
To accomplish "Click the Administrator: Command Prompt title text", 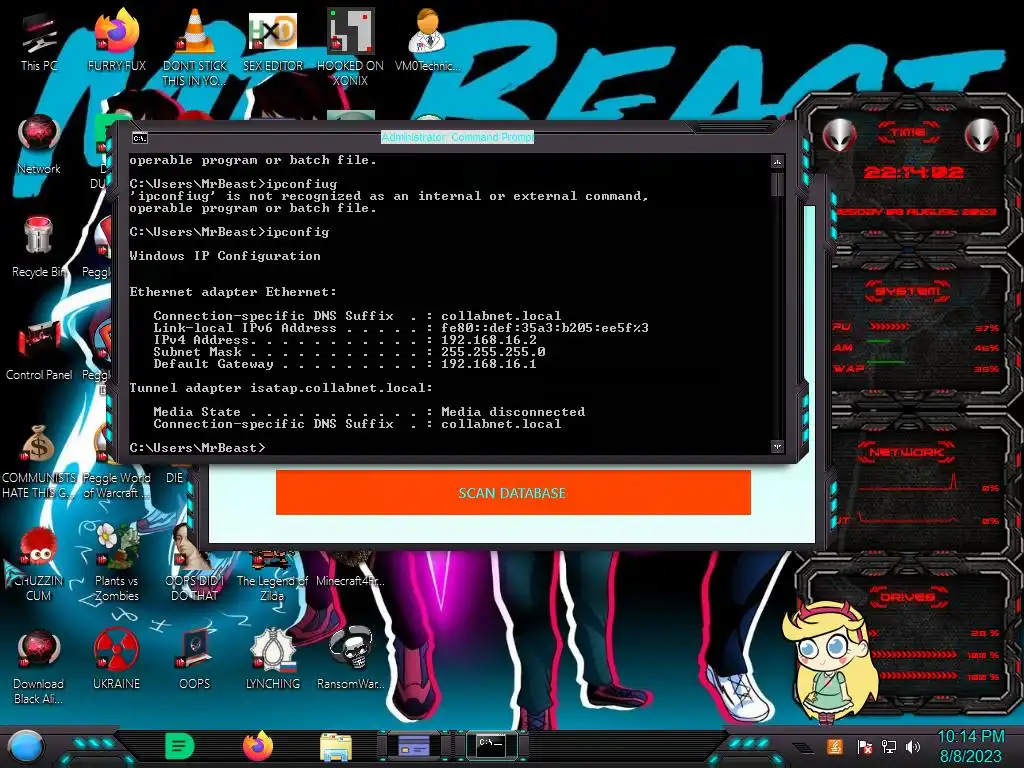I will click(457, 137).
